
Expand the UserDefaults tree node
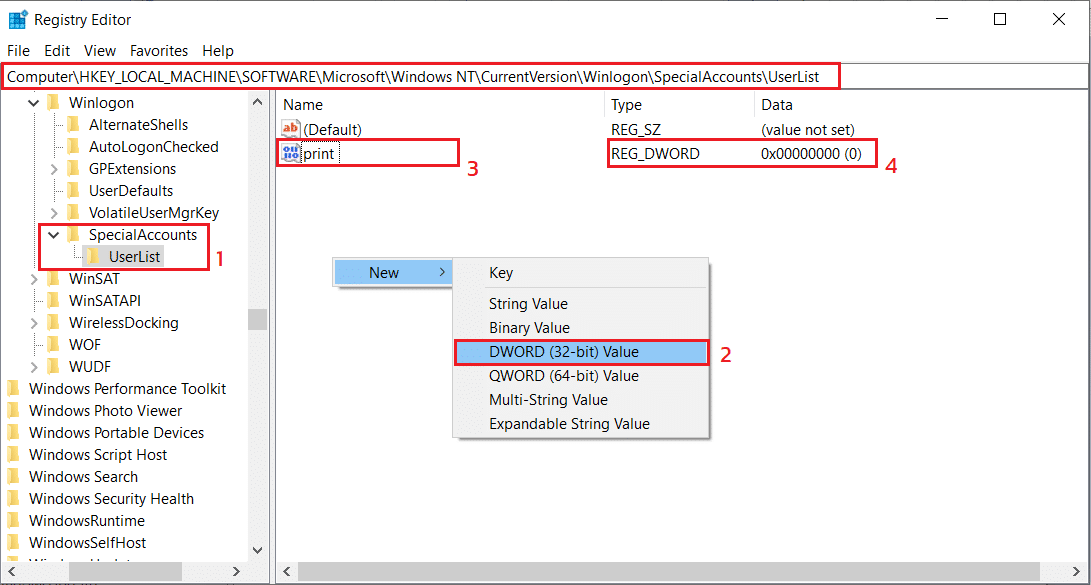click(x=54, y=191)
